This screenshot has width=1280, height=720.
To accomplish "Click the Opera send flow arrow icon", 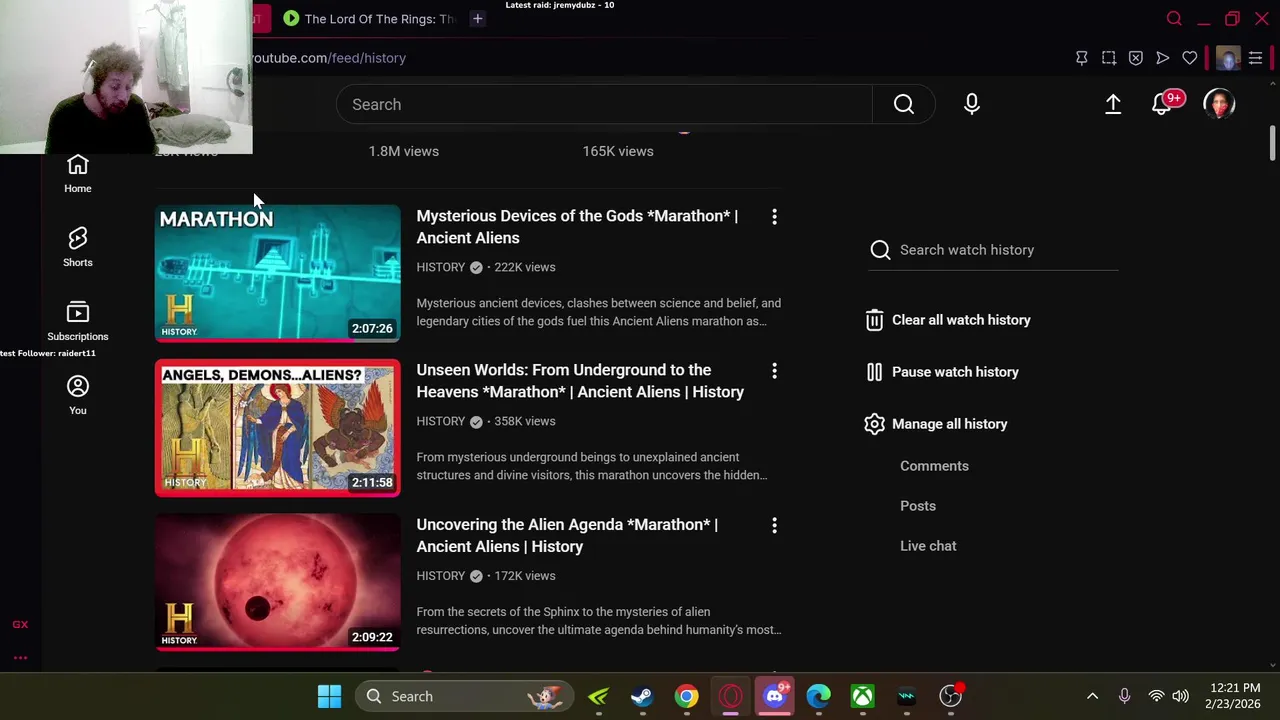I will click(x=1163, y=58).
